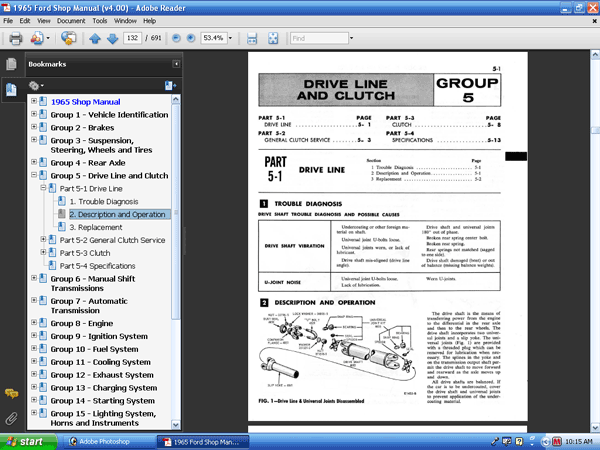The width and height of the screenshot is (600, 450).
Task: Click the zoom in button
Action: tap(191, 38)
